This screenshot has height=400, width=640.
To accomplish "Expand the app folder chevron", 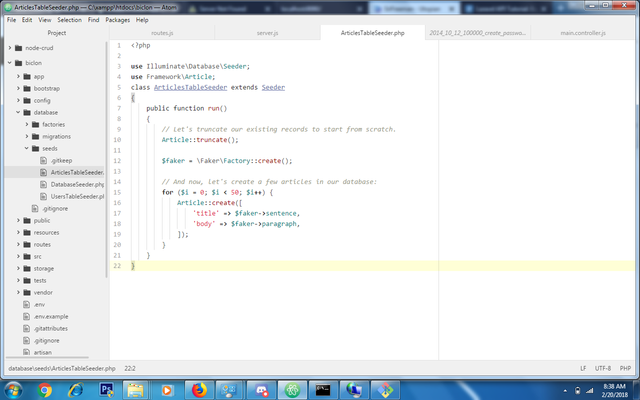I will pos(18,76).
